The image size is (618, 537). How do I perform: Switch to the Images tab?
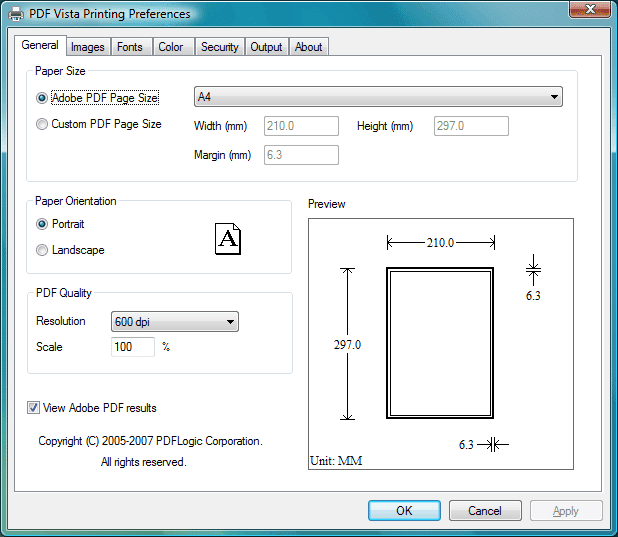pyautogui.click(x=88, y=47)
